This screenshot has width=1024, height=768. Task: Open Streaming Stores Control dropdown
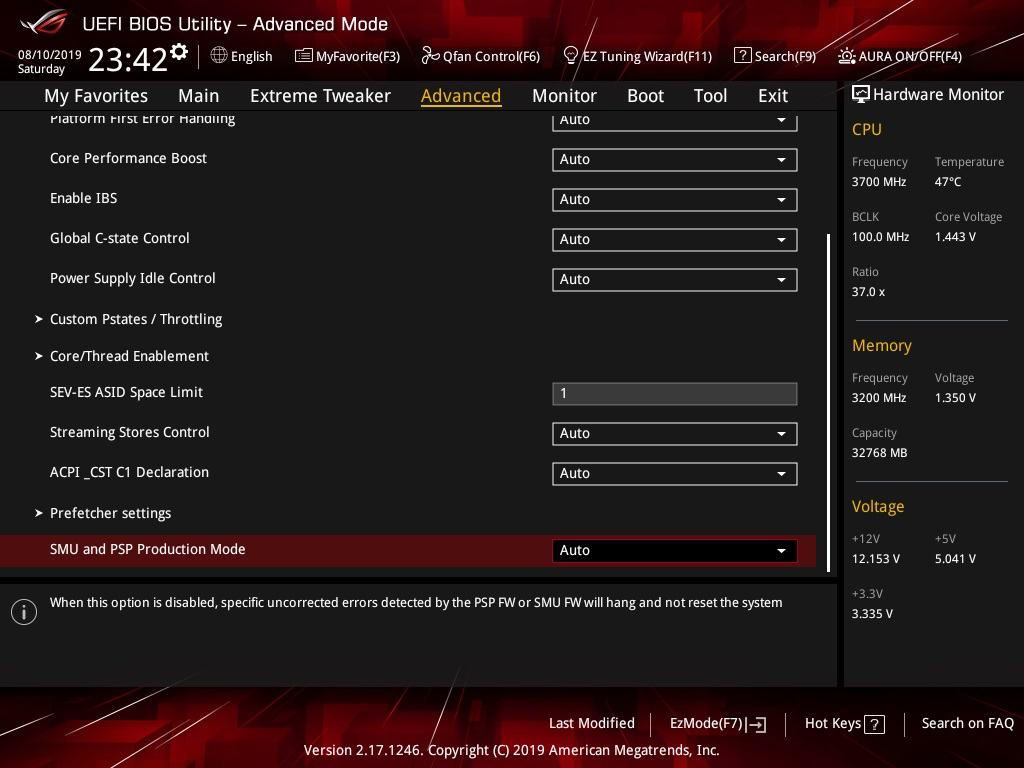point(675,434)
